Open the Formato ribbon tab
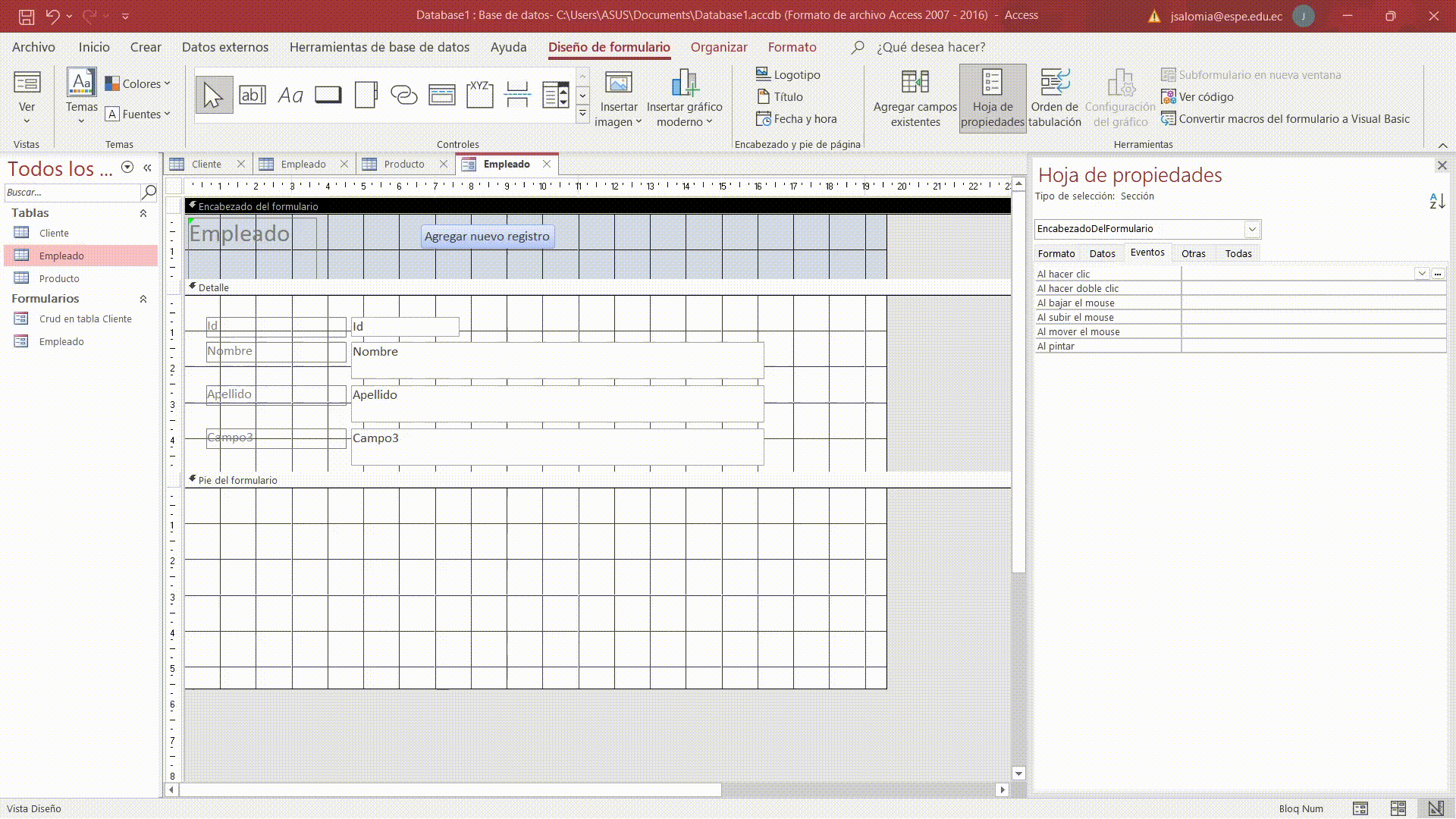1456x819 pixels. tap(792, 47)
